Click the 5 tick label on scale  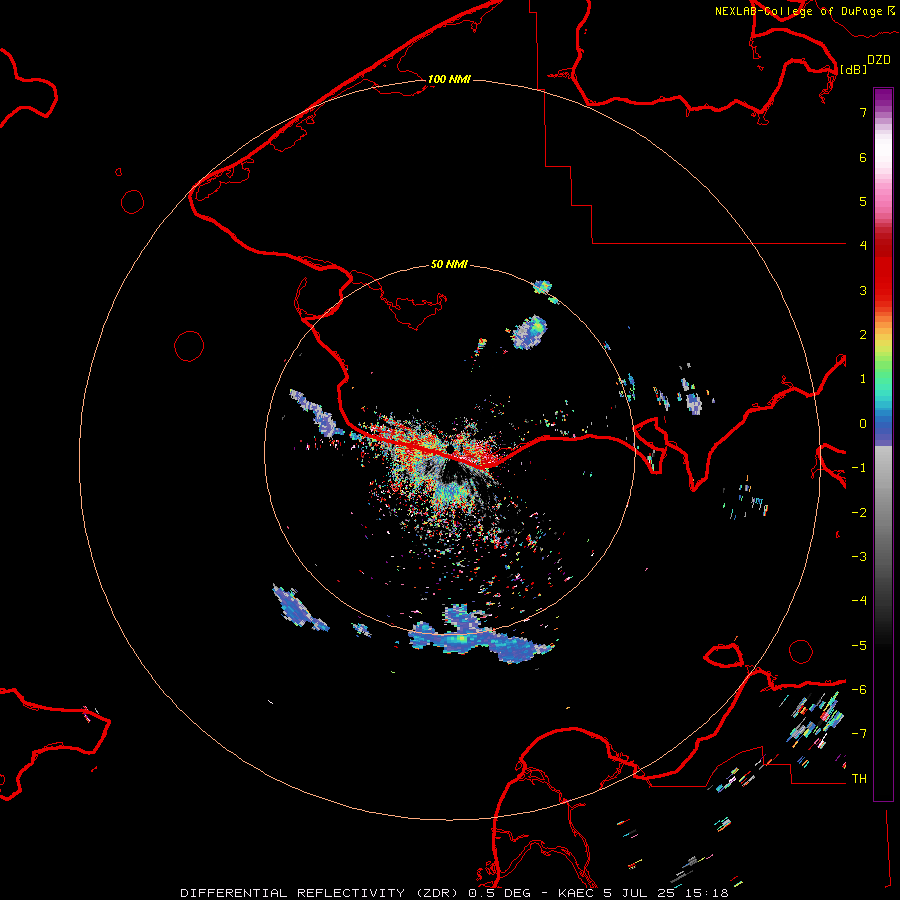[863, 201]
